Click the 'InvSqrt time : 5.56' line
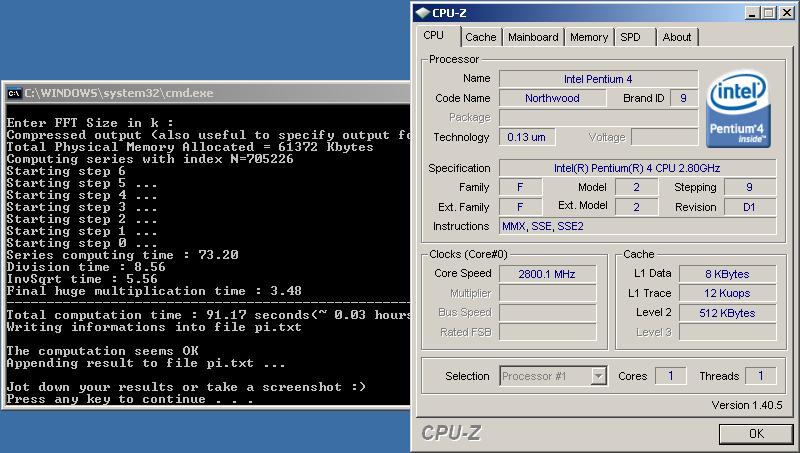Viewport: 800px width, 453px height. coord(82,279)
